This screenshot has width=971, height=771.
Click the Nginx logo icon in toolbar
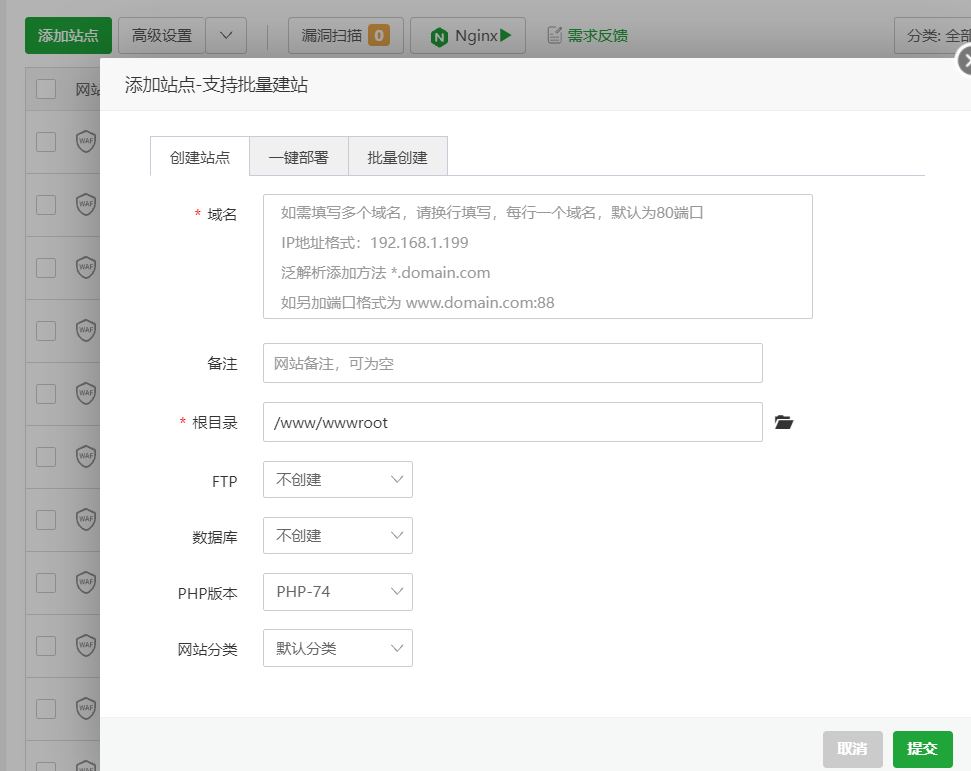[438, 36]
